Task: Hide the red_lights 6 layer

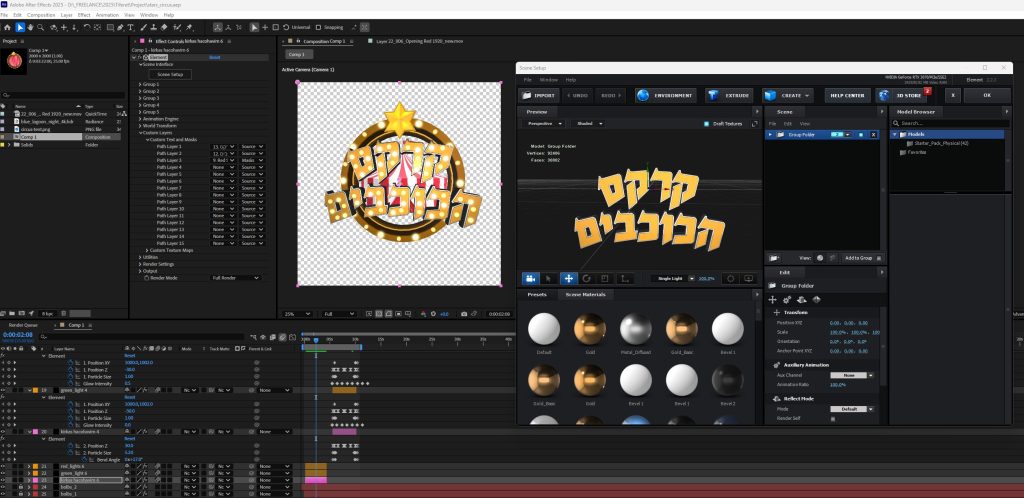Action: 4,466
